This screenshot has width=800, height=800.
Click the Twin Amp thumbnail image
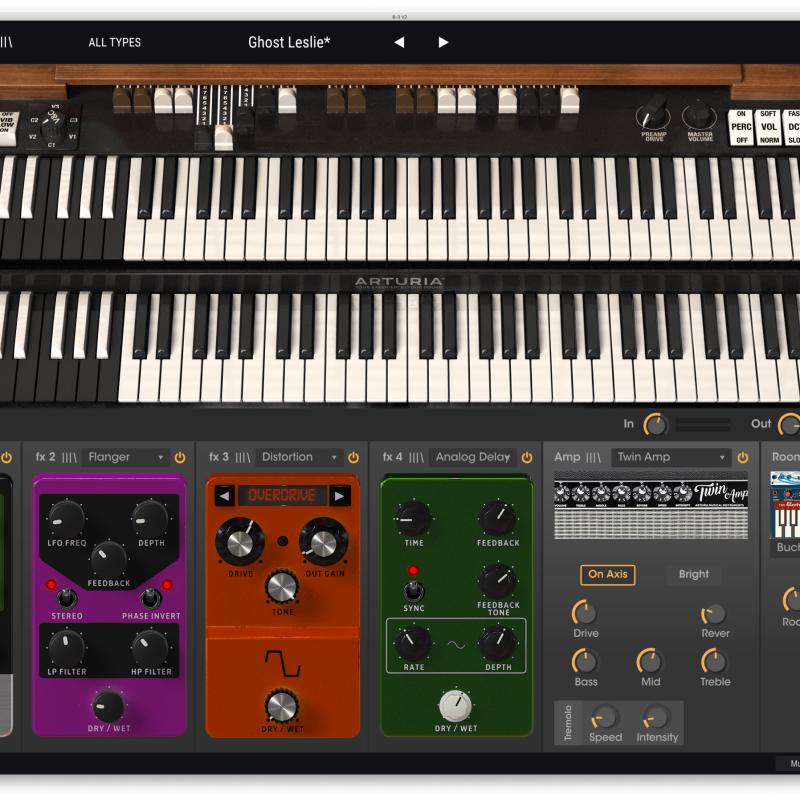click(x=651, y=506)
